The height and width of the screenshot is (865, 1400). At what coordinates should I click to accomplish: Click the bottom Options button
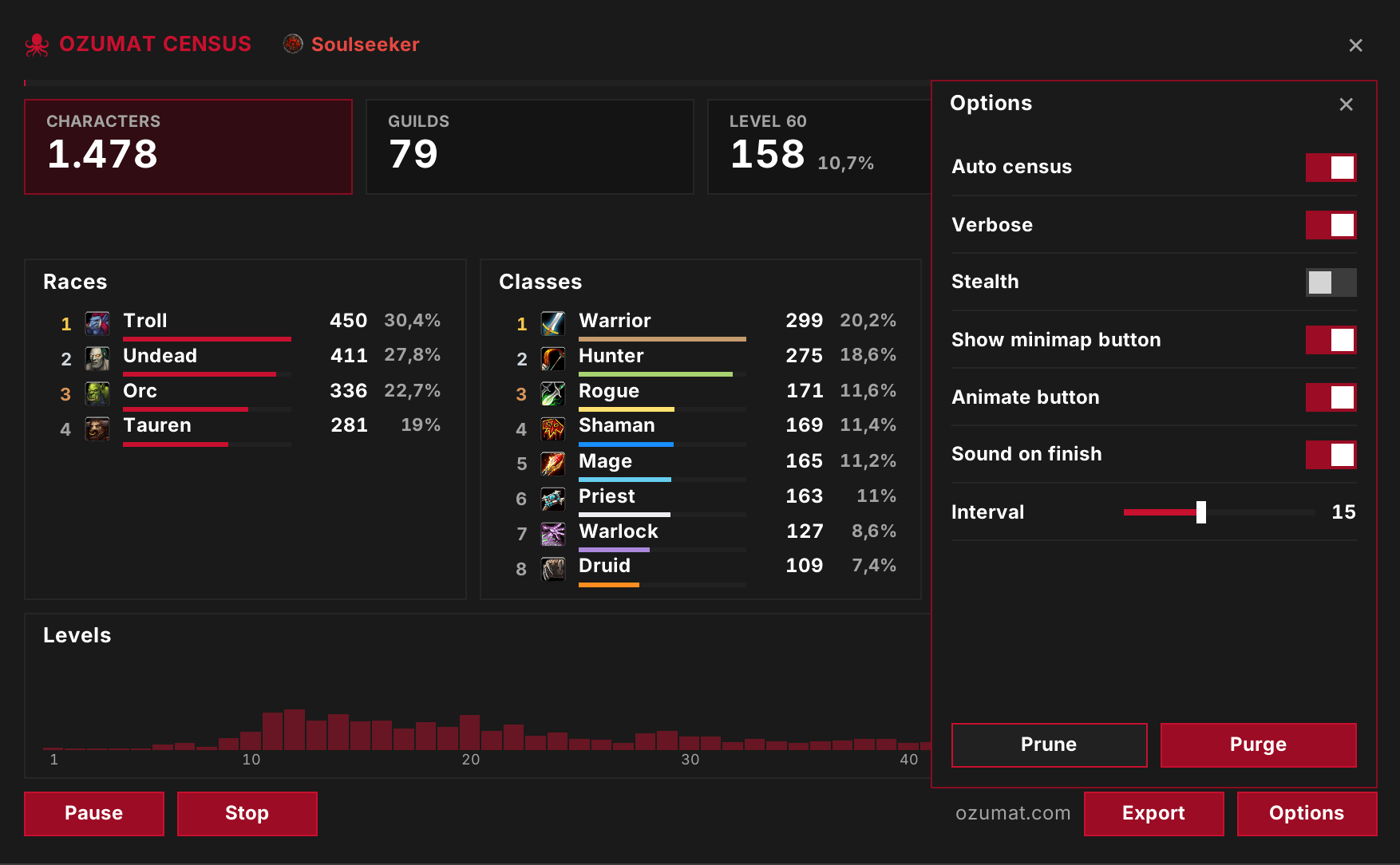point(1307,814)
